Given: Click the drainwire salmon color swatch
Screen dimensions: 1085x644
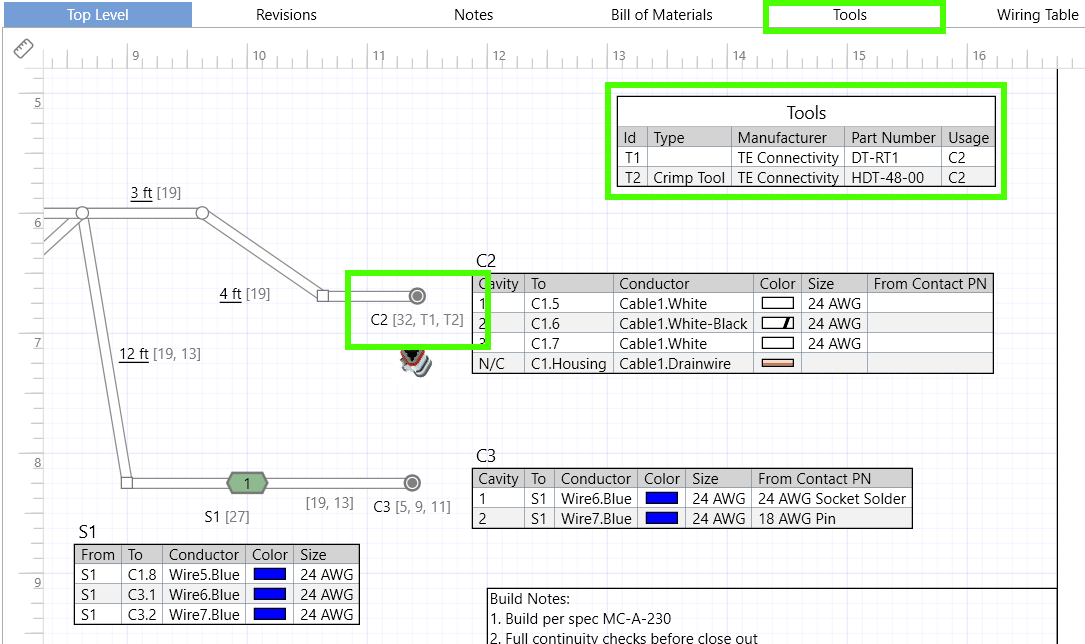Looking at the screenshot, I should (778, 363).
